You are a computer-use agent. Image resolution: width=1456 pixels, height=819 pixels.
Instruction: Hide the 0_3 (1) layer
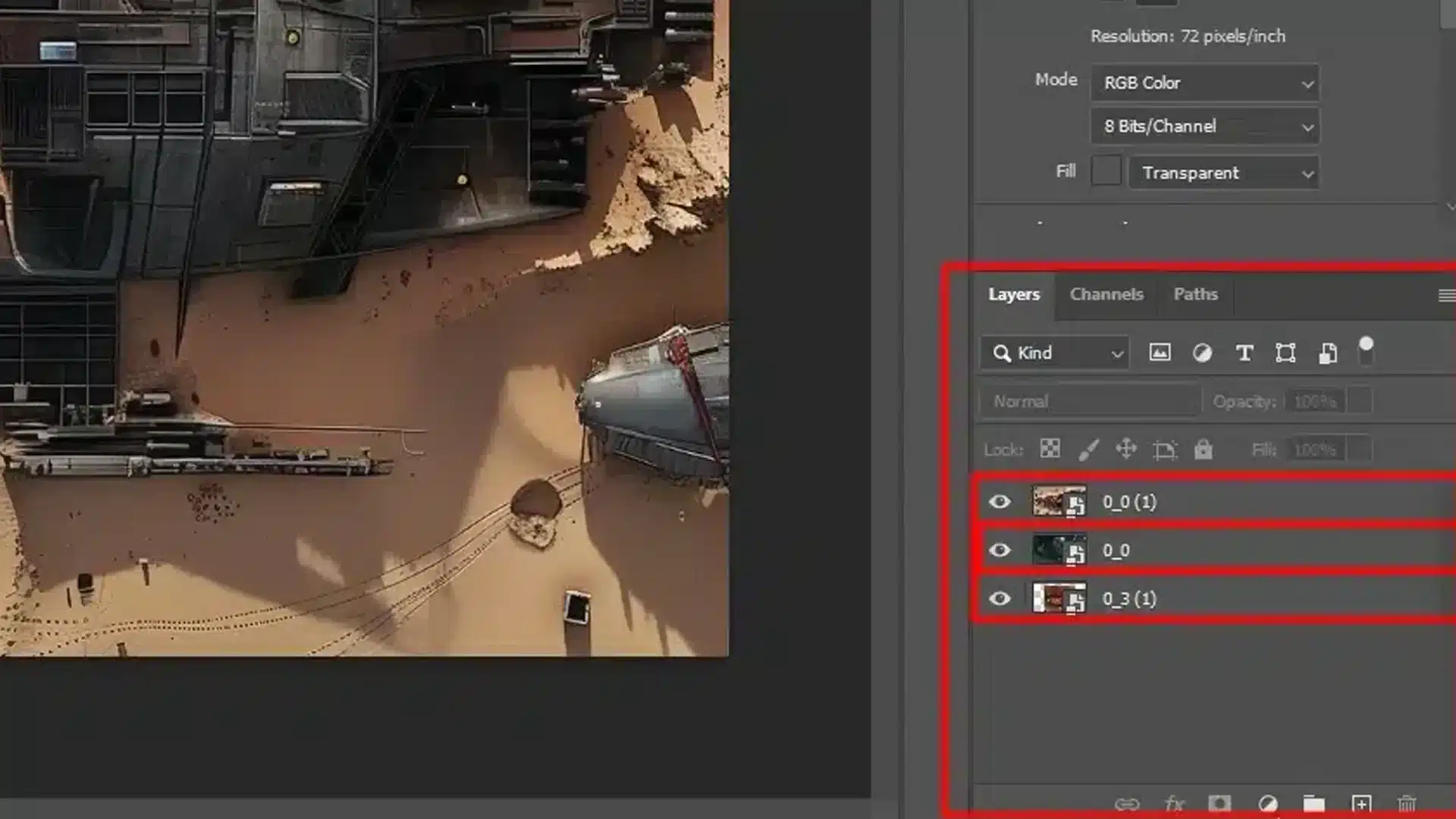[1001, 598]
